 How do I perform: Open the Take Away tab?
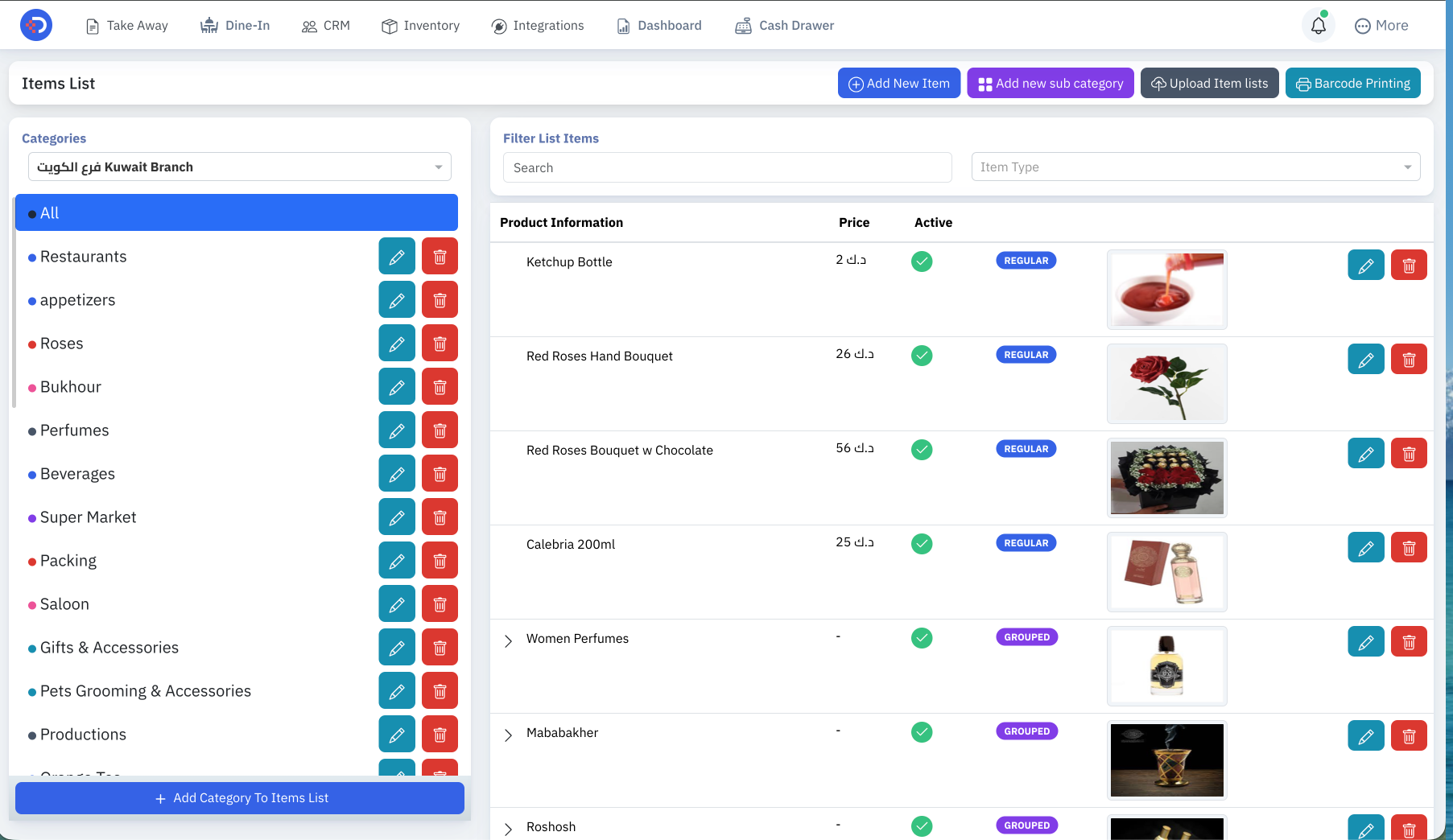click(126, 26)
